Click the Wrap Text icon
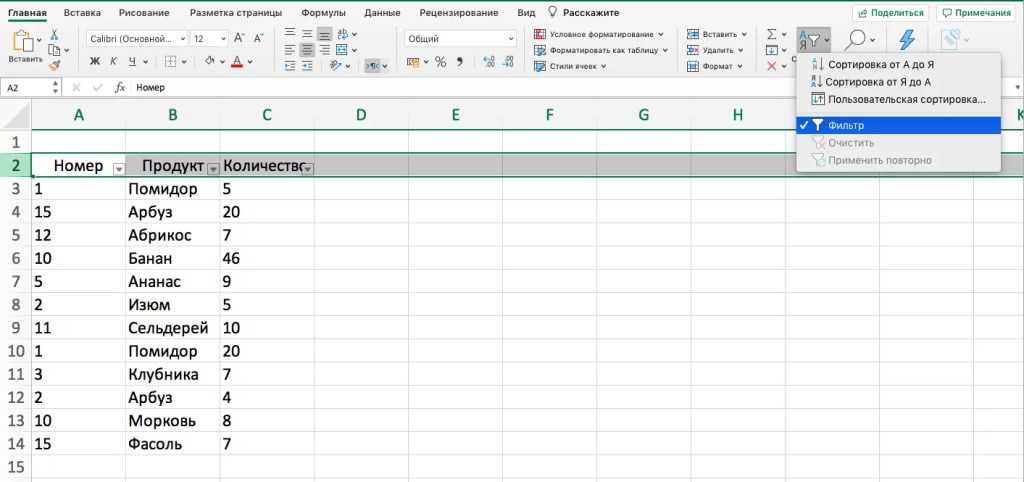The width and height of the screenshot is (1024, 482). (342, 34)
